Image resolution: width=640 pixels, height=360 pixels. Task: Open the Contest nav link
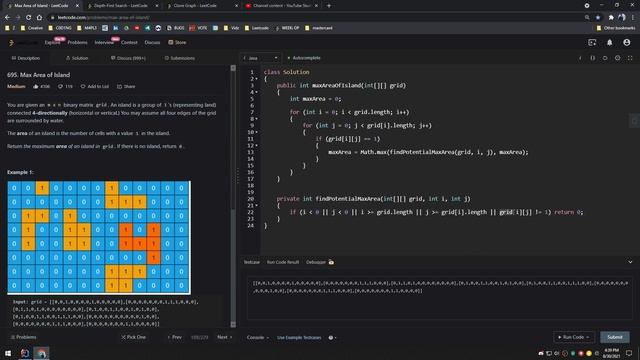pos(129,42)
